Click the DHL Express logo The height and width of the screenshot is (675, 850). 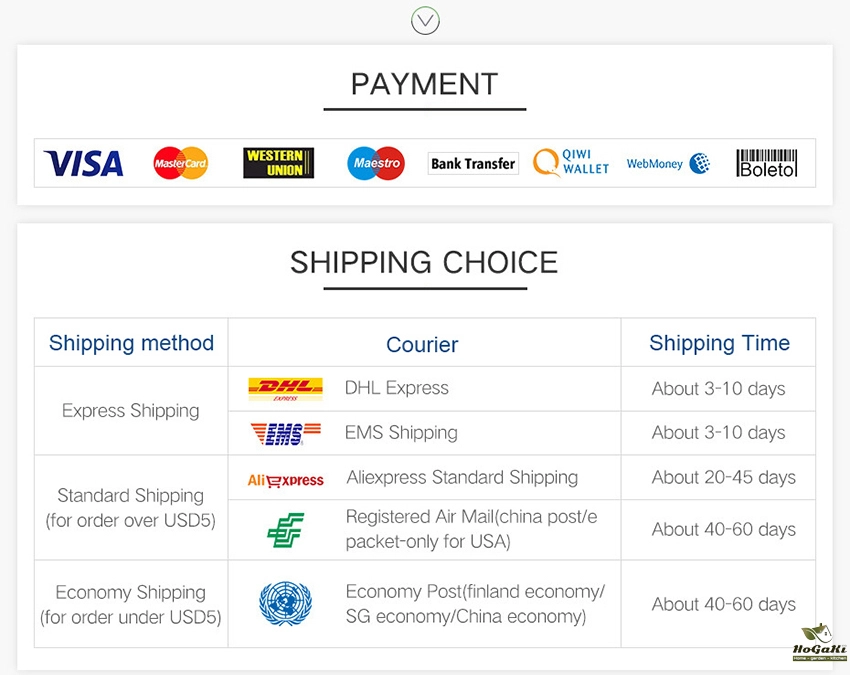tap(285, 389)
